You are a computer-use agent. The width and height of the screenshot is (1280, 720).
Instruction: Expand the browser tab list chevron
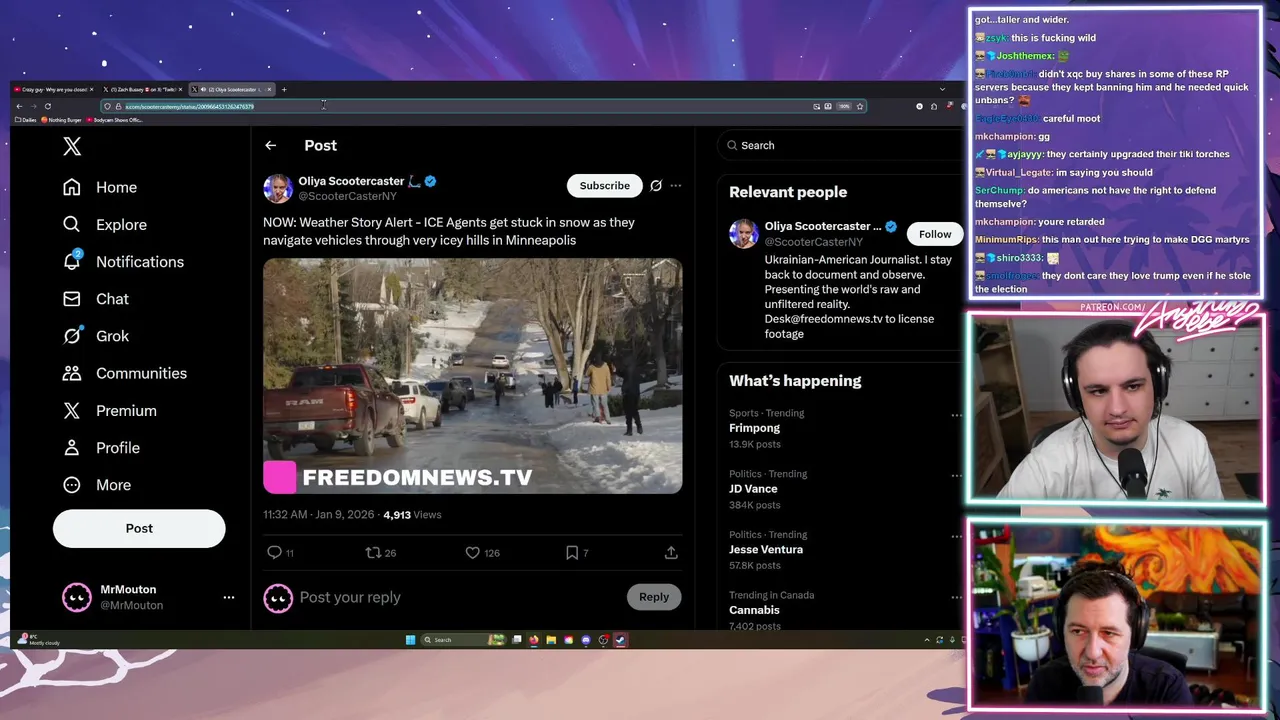942,89
